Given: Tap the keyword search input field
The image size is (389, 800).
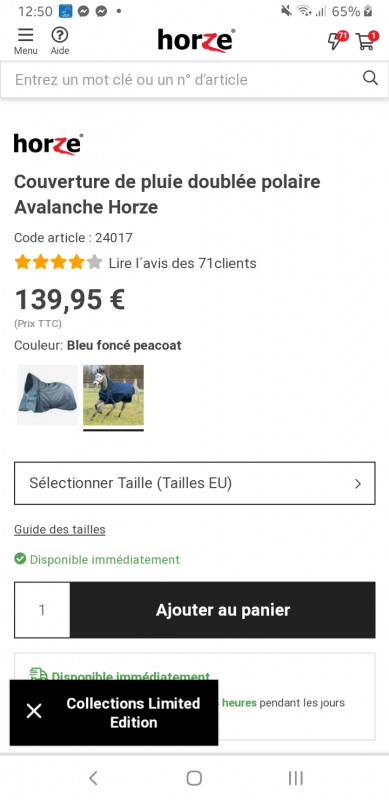Looking at the screenshot, I should pos(184,79).
